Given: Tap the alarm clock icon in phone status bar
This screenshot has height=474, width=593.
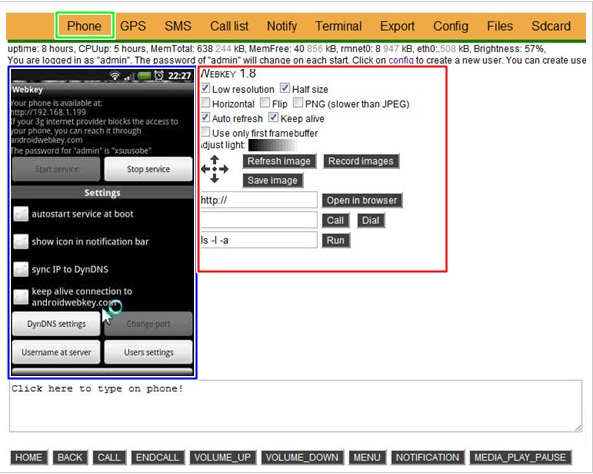Looking at the screenshot, I should (x=159, y=76).
